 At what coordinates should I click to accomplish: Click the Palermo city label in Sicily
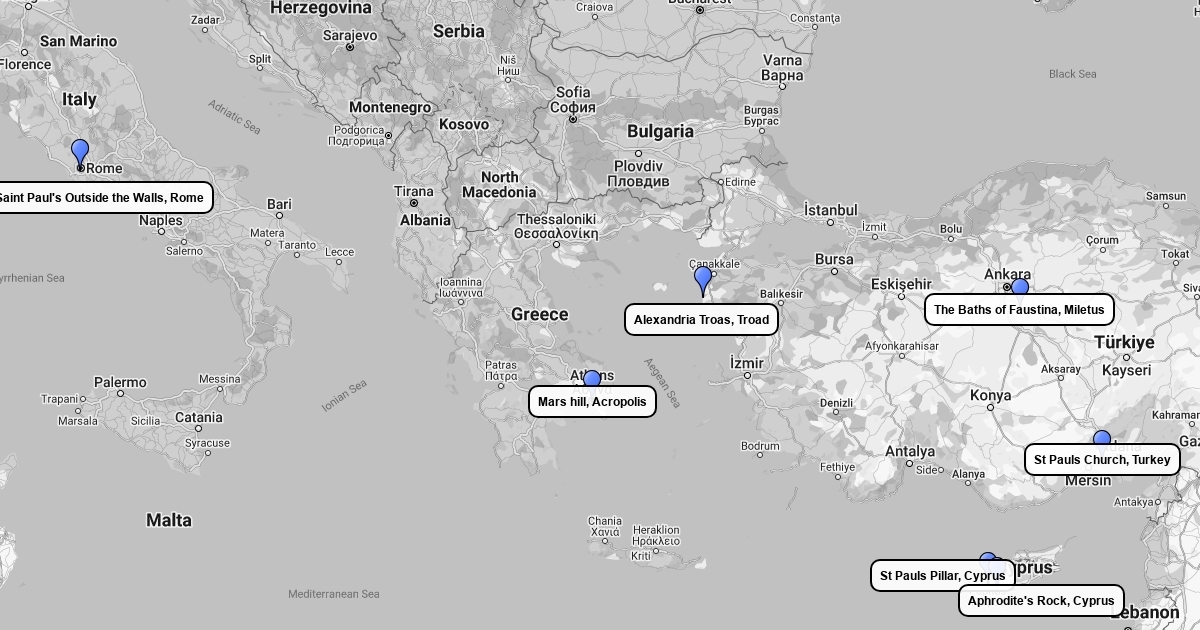[x=120, y=382]
